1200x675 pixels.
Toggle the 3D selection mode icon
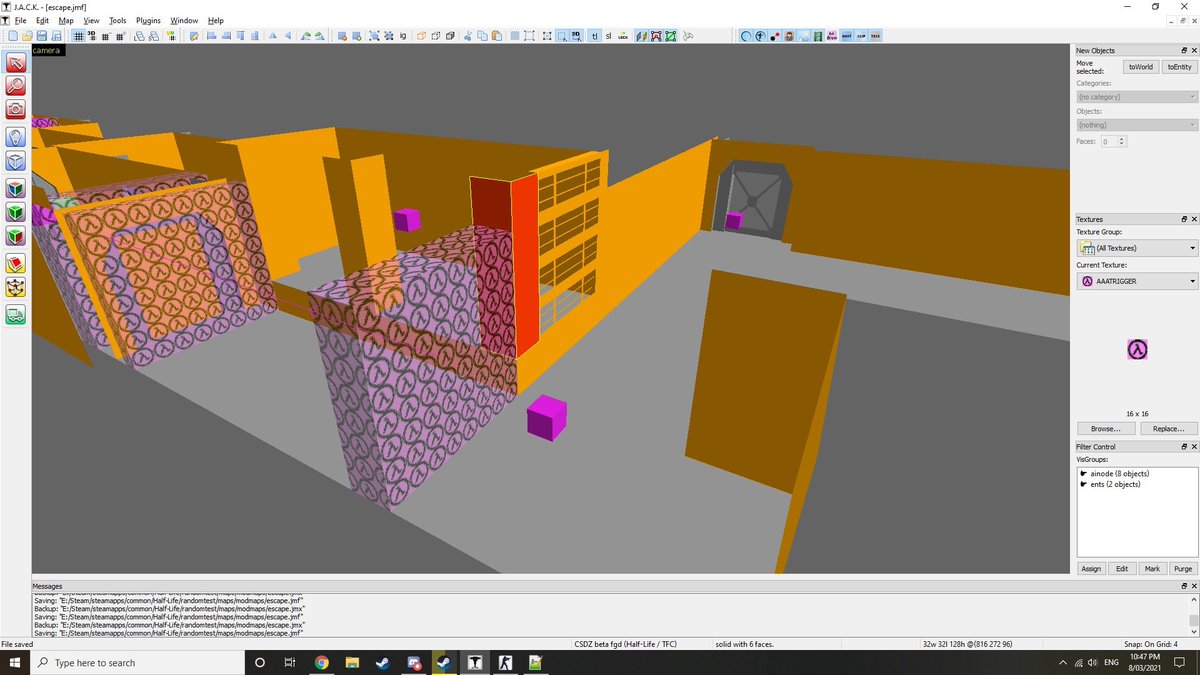(x=576, y=36)
